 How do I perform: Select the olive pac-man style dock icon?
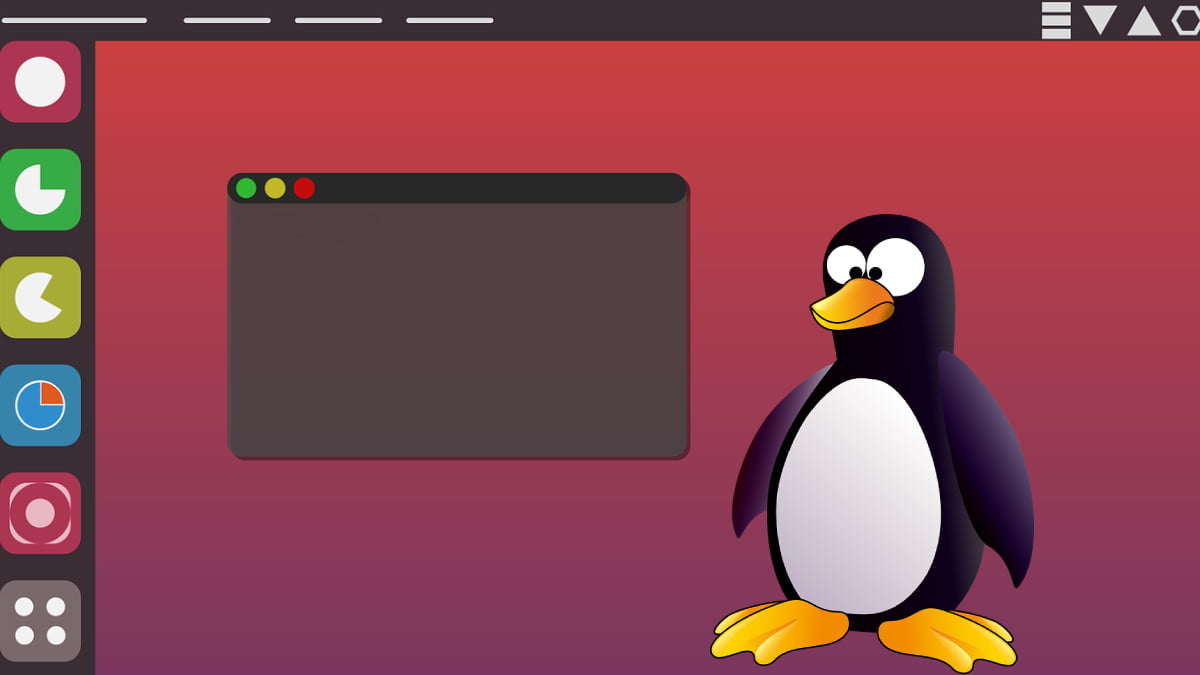pos(41,298)
